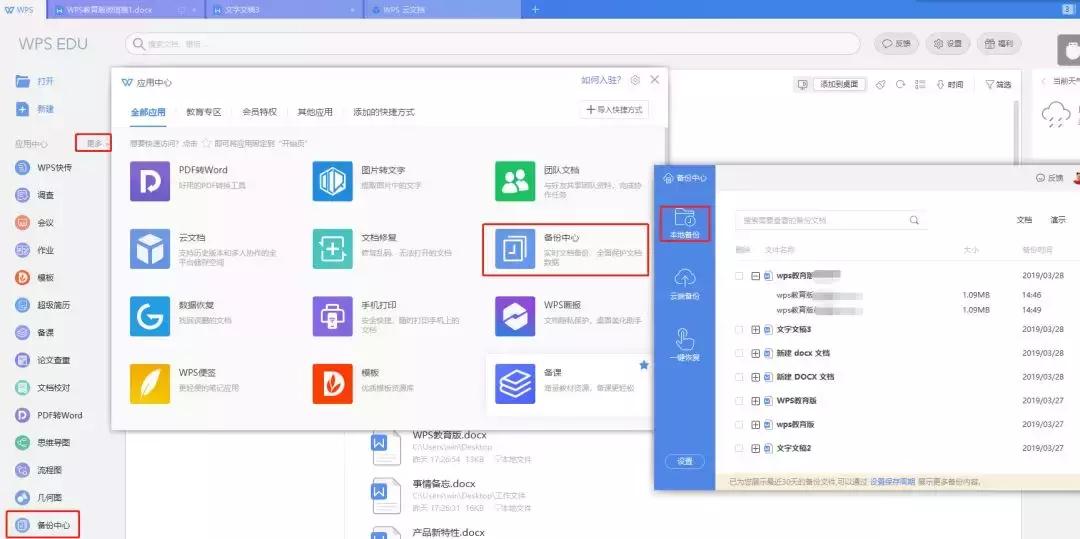Click the 设置保存周期 link
The height and width of the screenshot is (539, 1080).
pos(892,482)
